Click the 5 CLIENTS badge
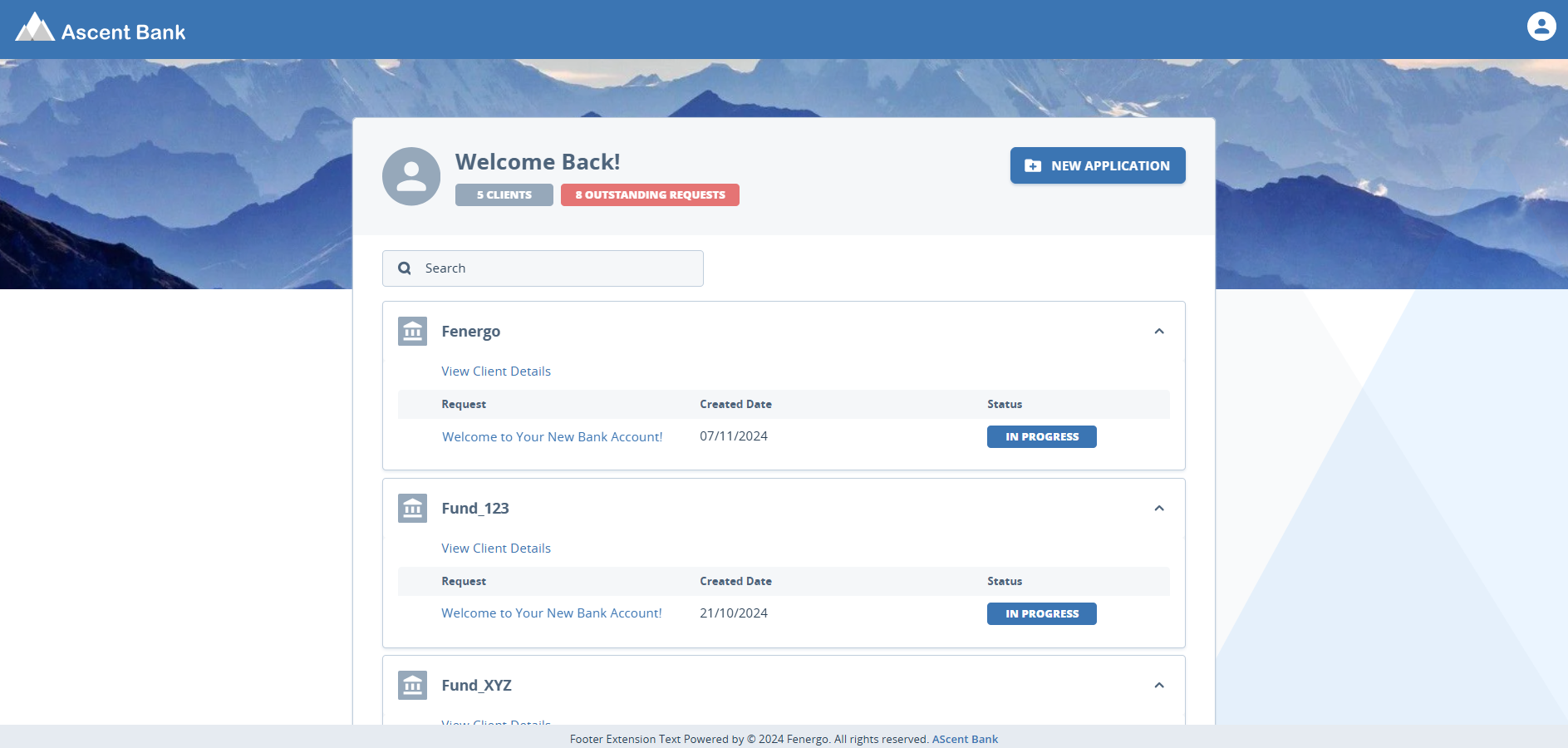This screenshot has height=748, width=1568. (x=504, y=194)
